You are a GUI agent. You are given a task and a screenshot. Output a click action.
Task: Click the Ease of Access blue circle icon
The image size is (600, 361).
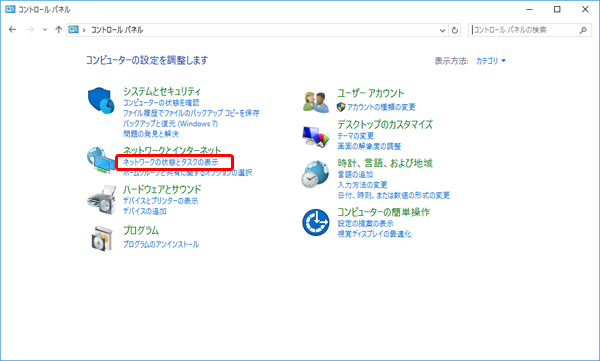tap(316, 222)
